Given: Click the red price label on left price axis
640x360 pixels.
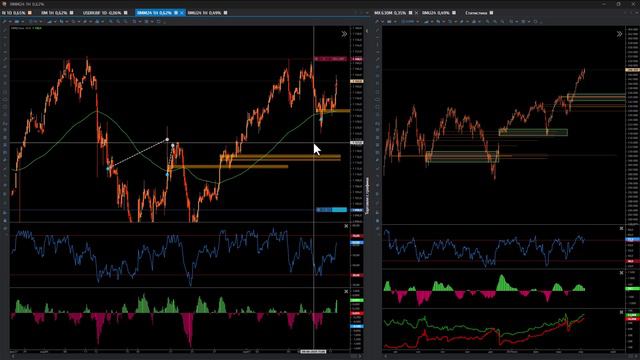Looking at the screenshot, I should click(x=357, y=59).
